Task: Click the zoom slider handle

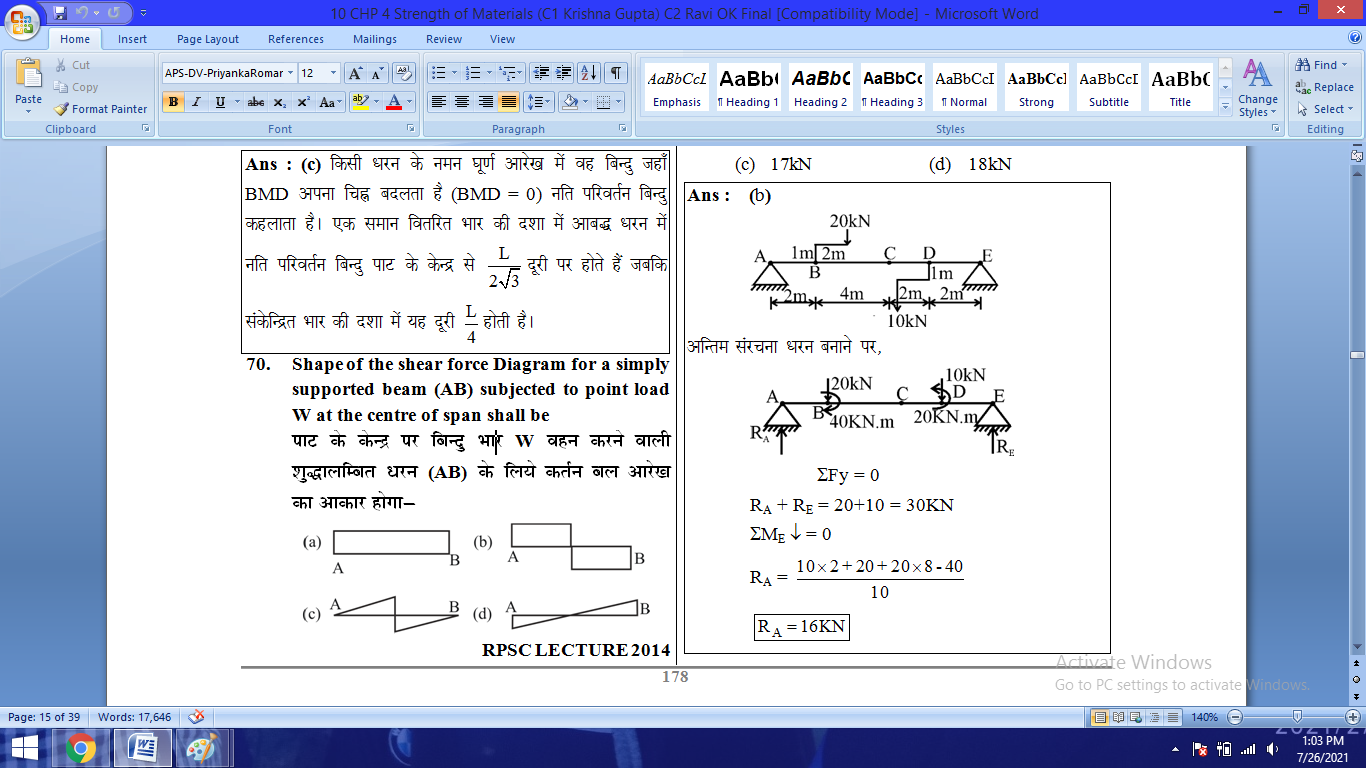Action: click(x=1297, y=717)
